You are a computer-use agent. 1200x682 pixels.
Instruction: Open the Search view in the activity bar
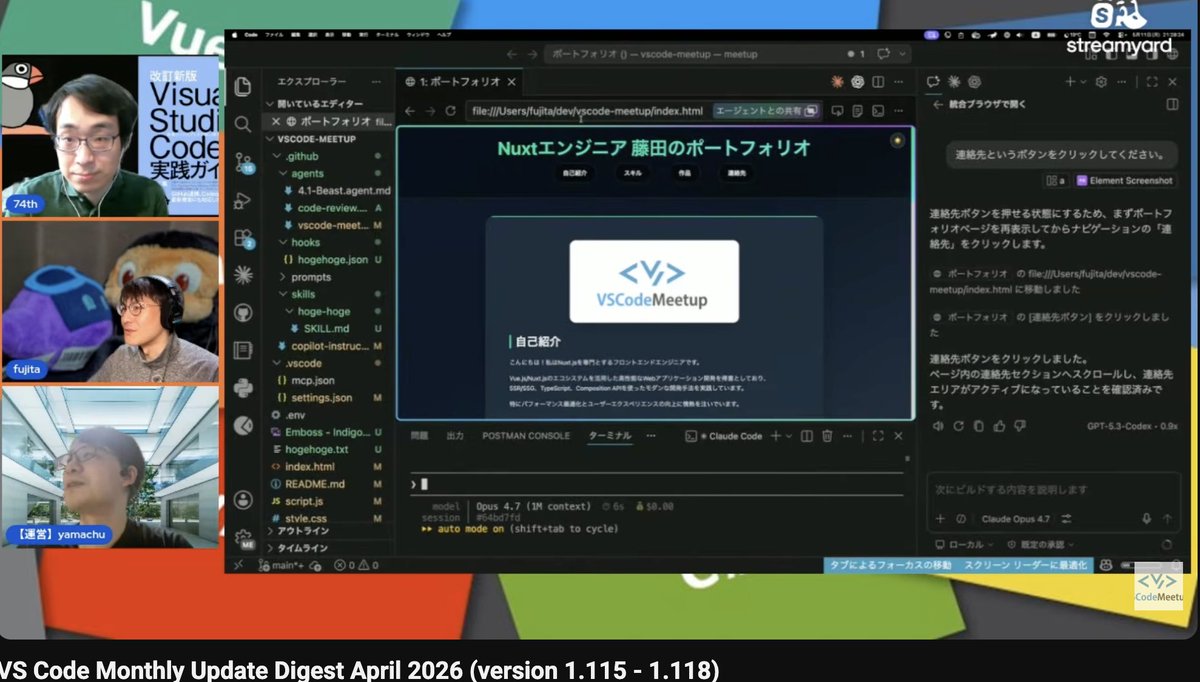point(242,124)
